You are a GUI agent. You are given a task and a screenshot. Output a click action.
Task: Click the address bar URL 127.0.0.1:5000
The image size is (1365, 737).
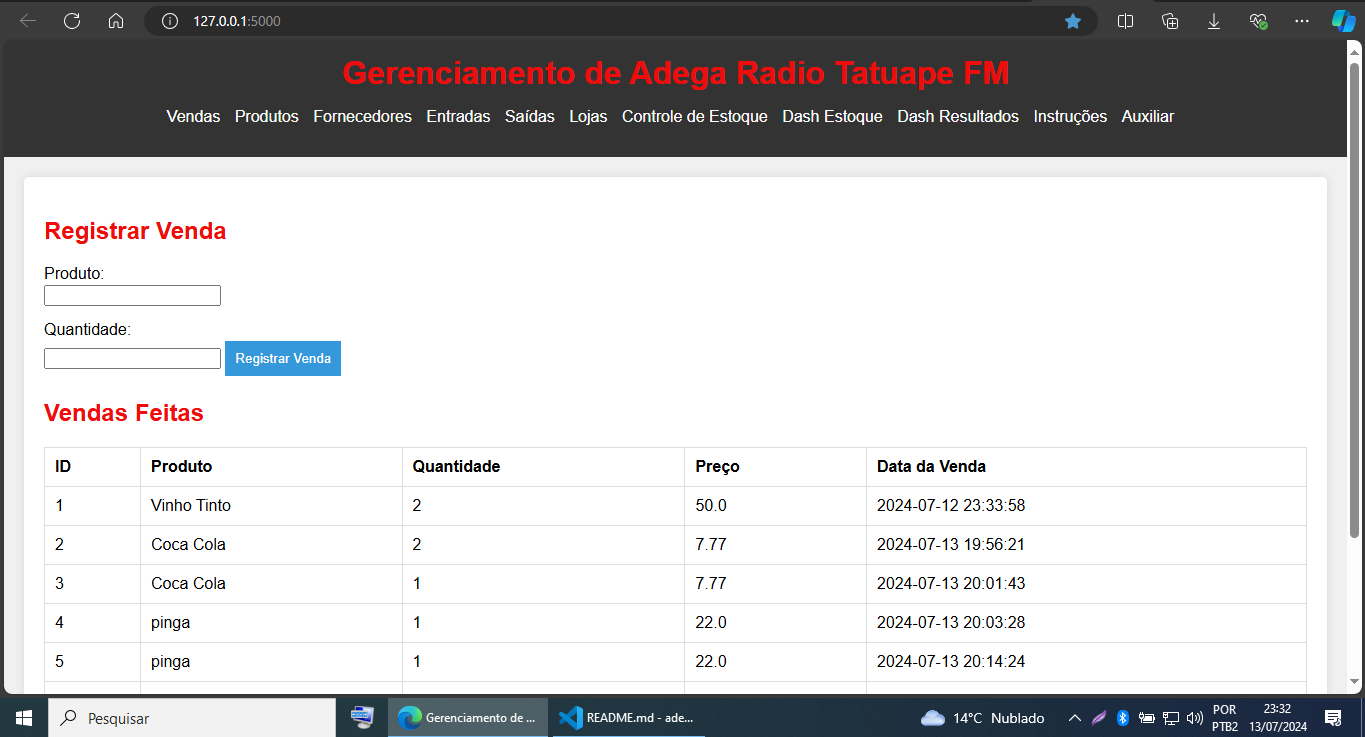click(x=237, y=21)
